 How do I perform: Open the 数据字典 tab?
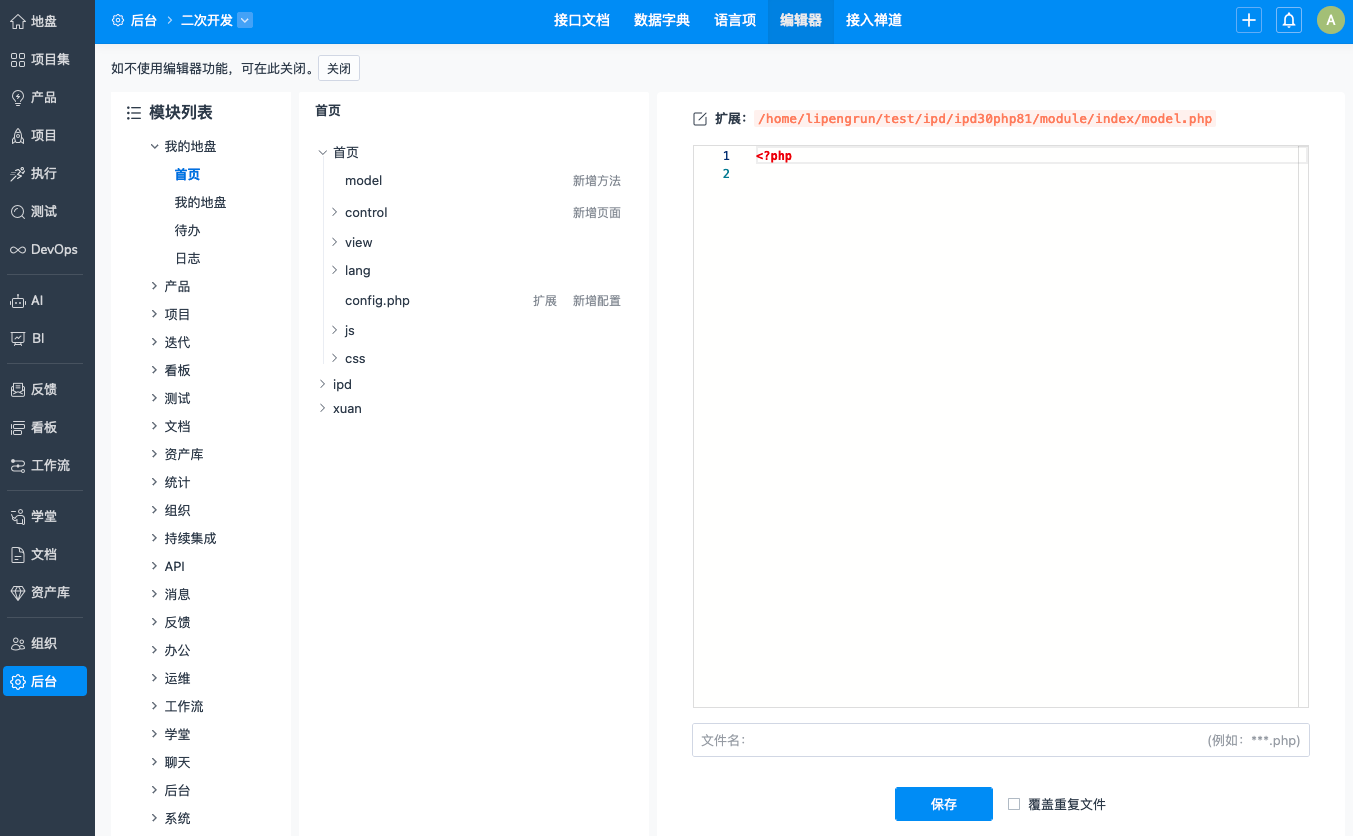(661, 20)
